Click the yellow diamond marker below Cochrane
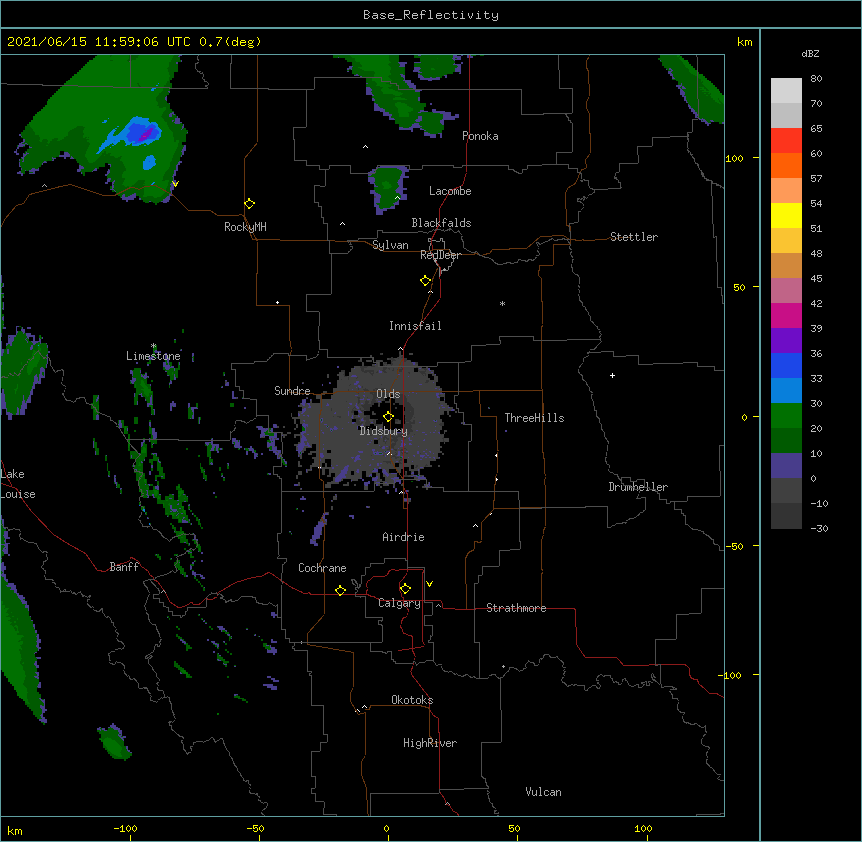This screenshot has width=862, height=842. click(340, 590)
